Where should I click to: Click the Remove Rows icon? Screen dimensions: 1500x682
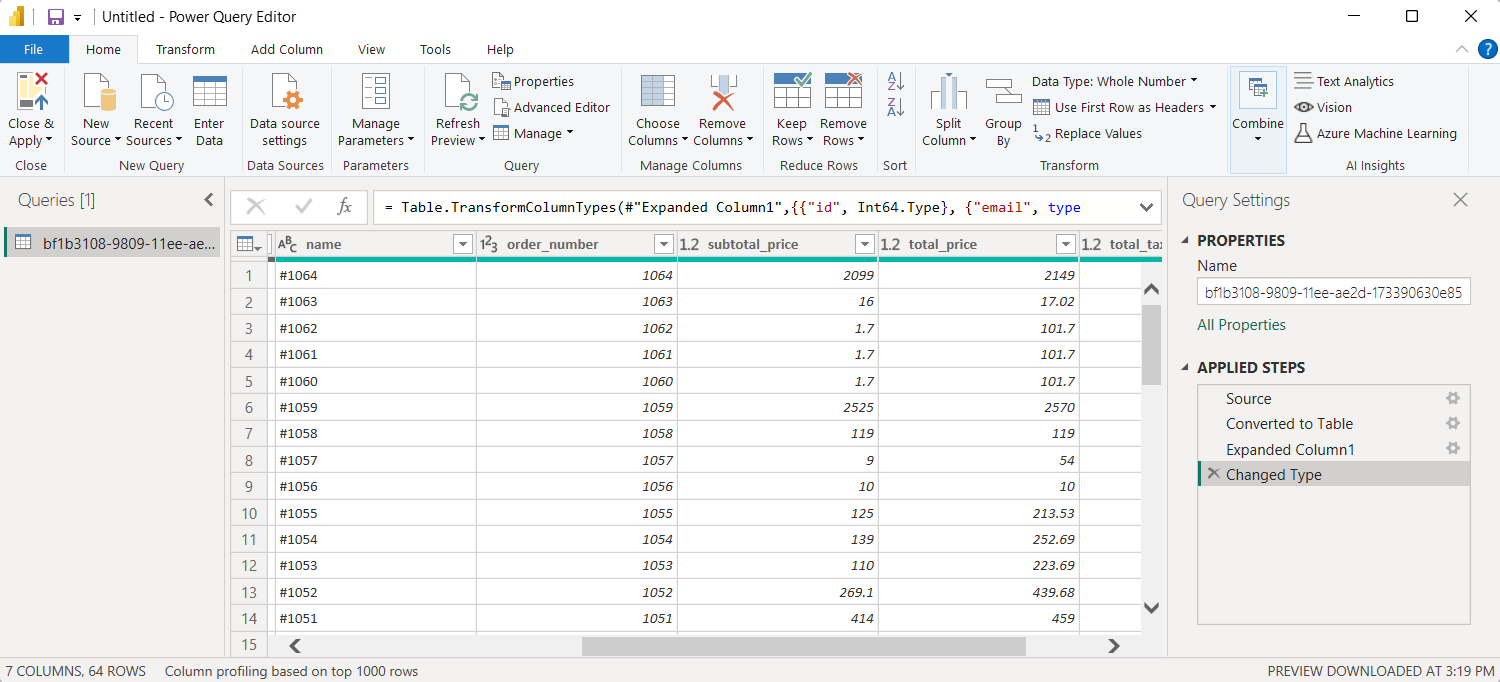click(843, 90)
